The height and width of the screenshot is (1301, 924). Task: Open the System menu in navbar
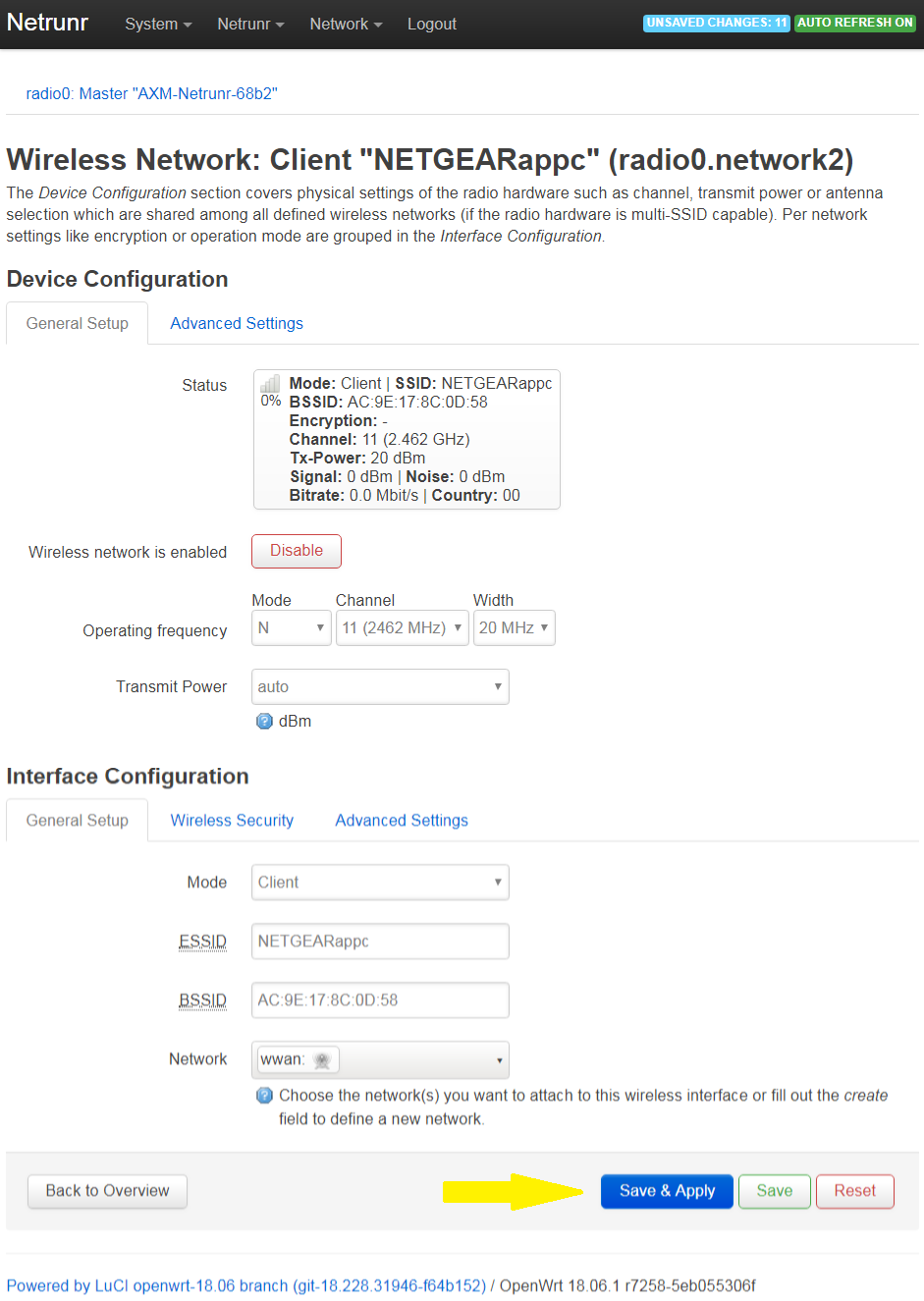(158, 24)
